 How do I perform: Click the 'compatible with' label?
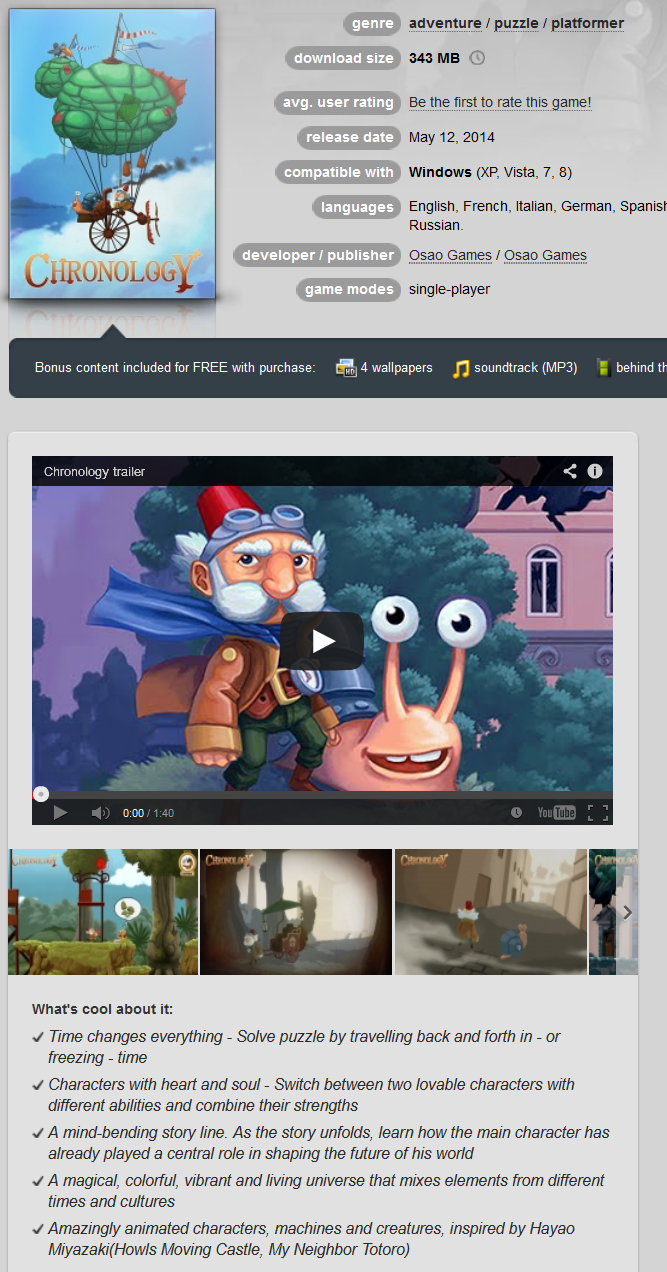coord(338,172)
